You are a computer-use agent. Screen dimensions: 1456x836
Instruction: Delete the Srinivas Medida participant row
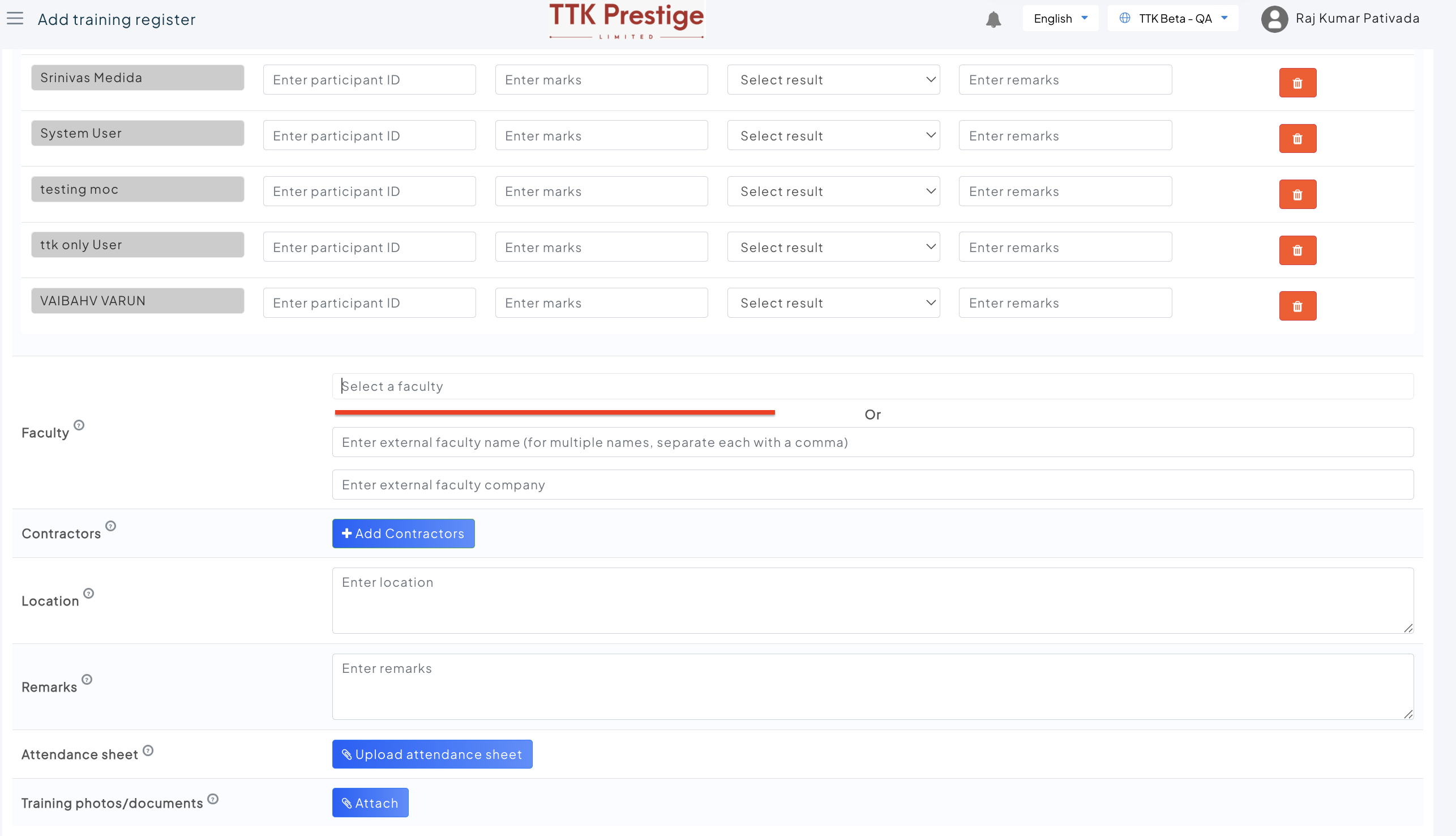1297,83
